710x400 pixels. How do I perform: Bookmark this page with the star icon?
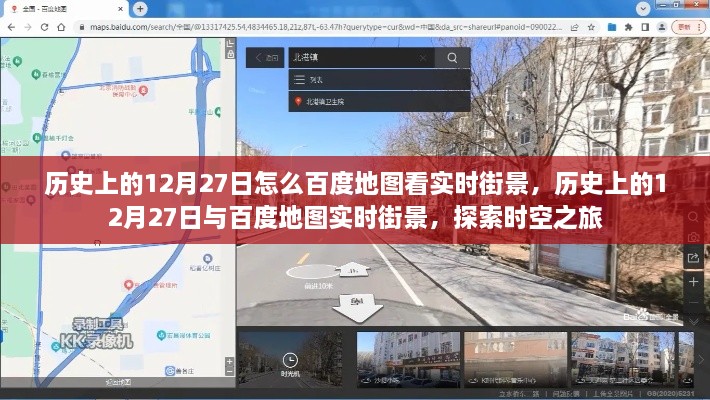coord(591,27)
